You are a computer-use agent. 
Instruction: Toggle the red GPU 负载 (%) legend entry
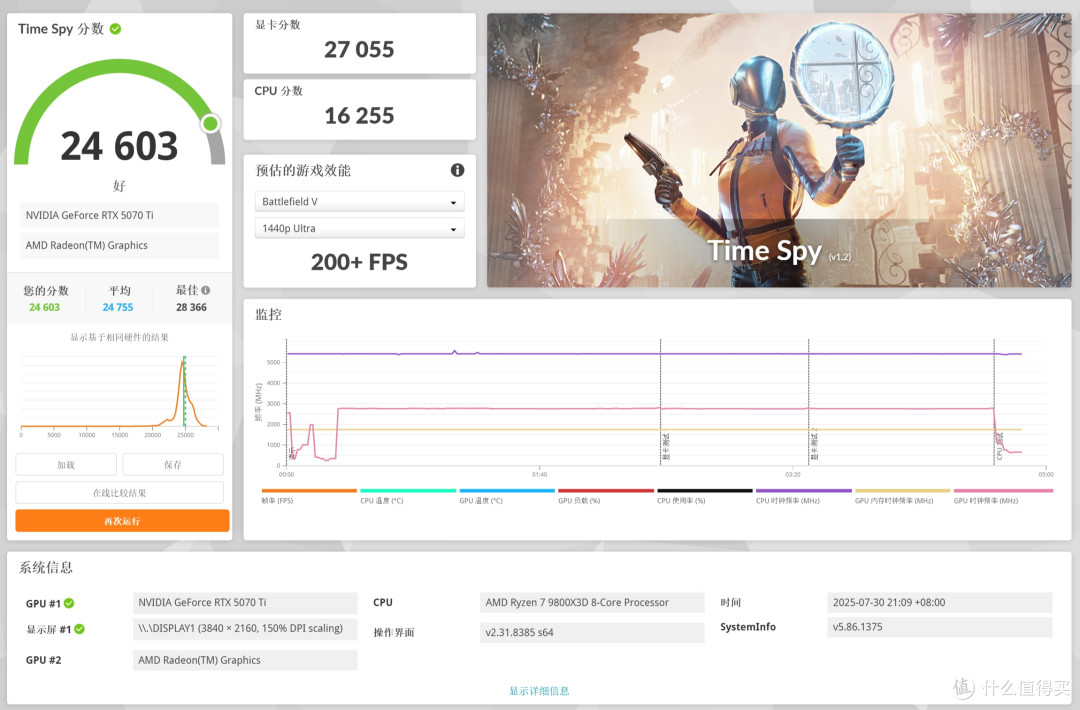[x=605, y=497]
